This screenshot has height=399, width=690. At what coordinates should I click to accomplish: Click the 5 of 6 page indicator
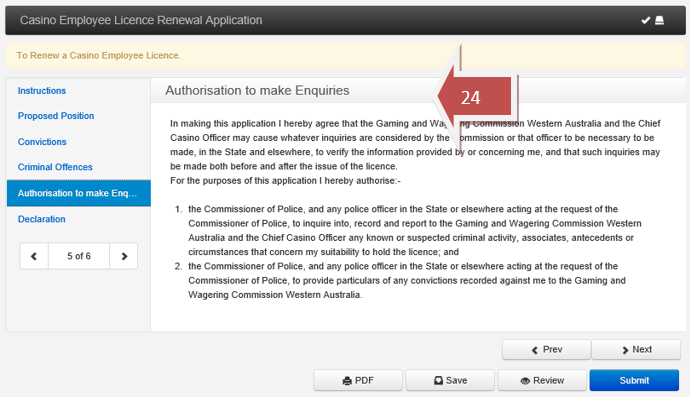point(79,256)
